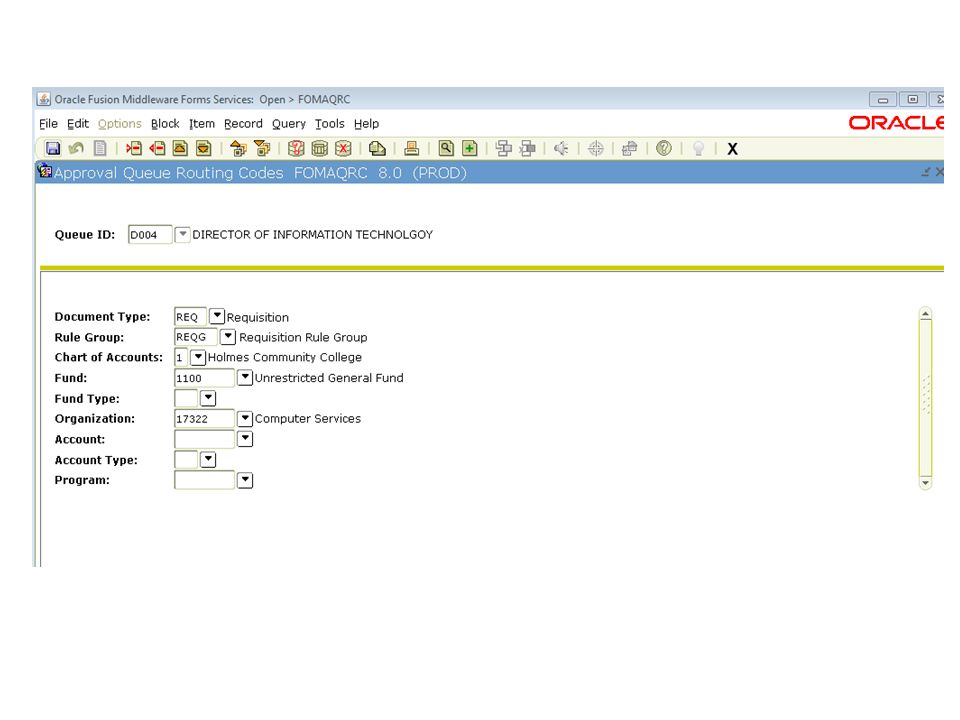Image resolution: width=960 pixels, height=720 pixels.
Task: Open the Tools menu
Action: pyautogui.click(x=330, y=124)
